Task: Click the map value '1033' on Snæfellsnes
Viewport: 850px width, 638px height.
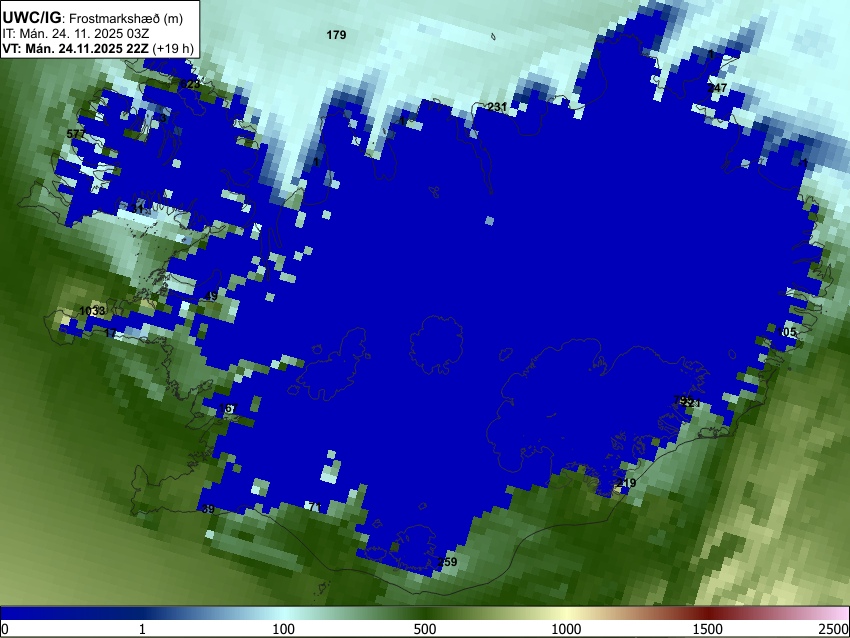Action: pos(93,311)
